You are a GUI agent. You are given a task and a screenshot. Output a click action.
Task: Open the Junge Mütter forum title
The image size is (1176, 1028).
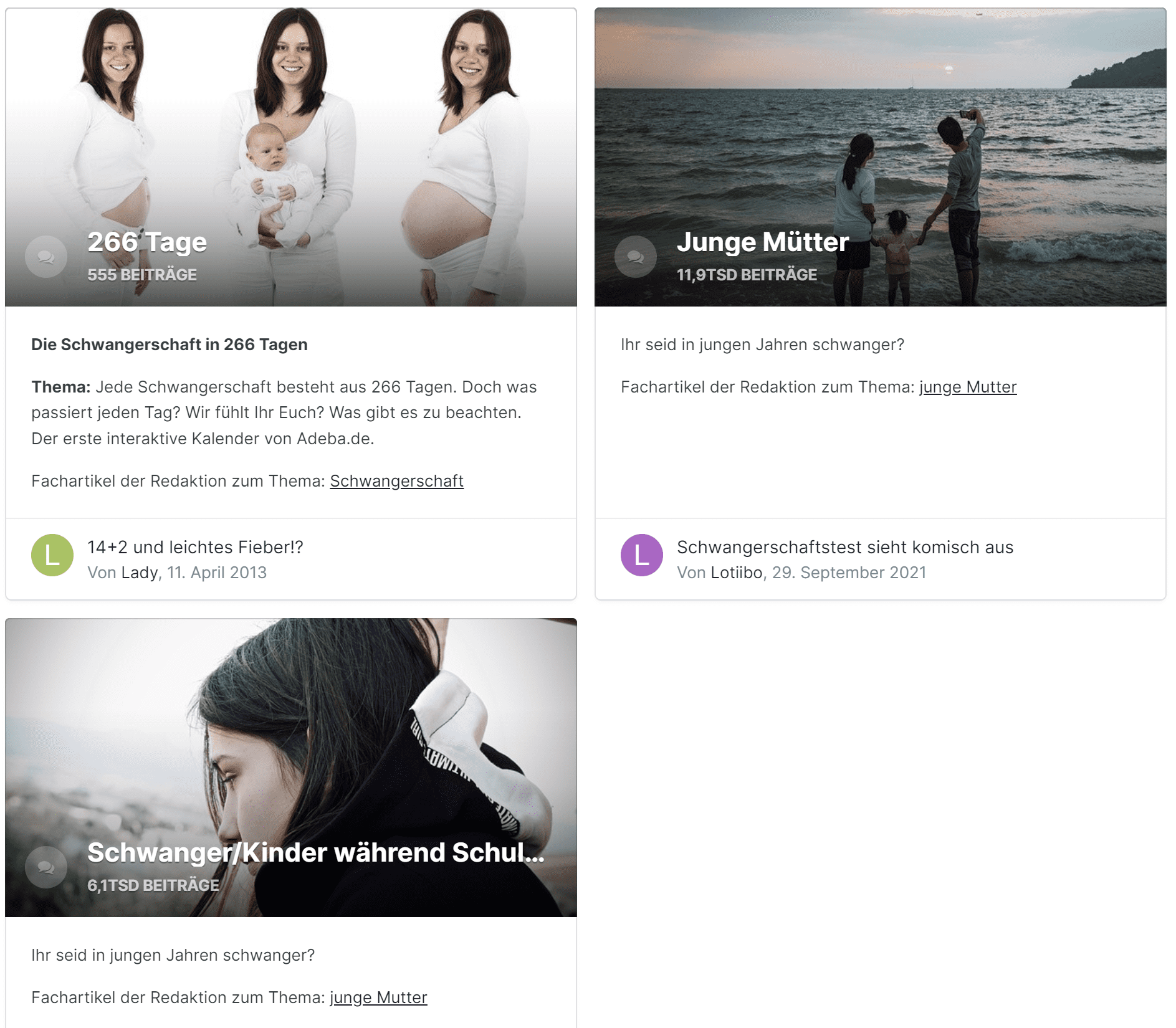pyautogui.click(x=763, y=242)
